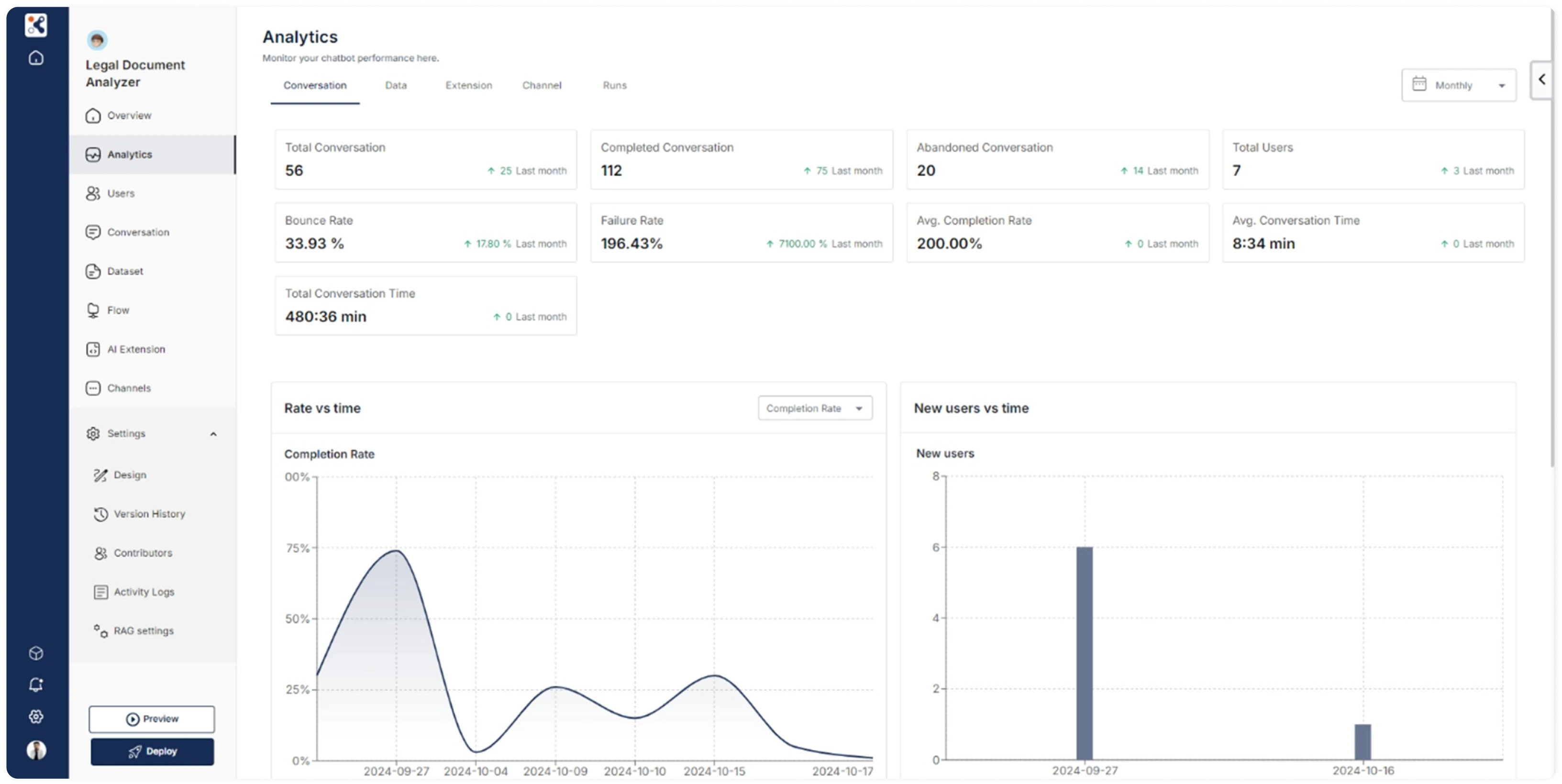
Task: Click the Deploy button
Action: [152, 751]
